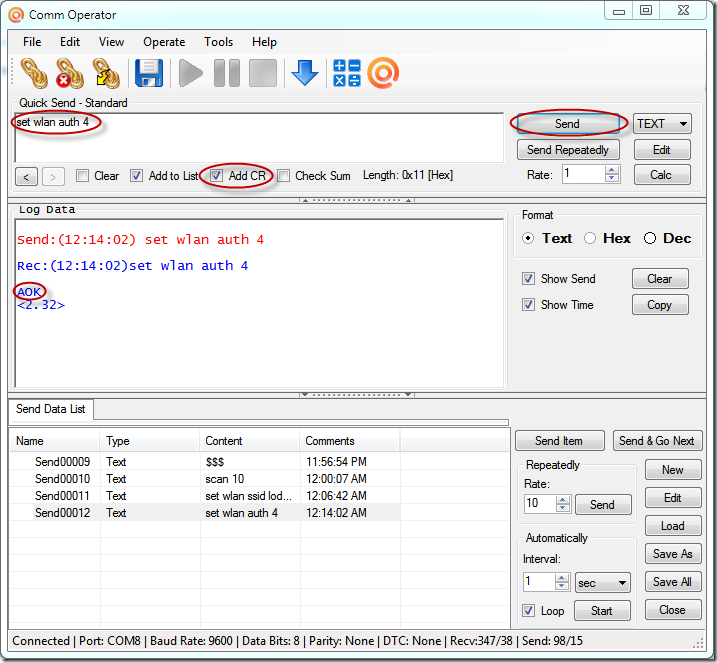Open the Operate menu
This screenshot has height=663, width=718.
164,42
